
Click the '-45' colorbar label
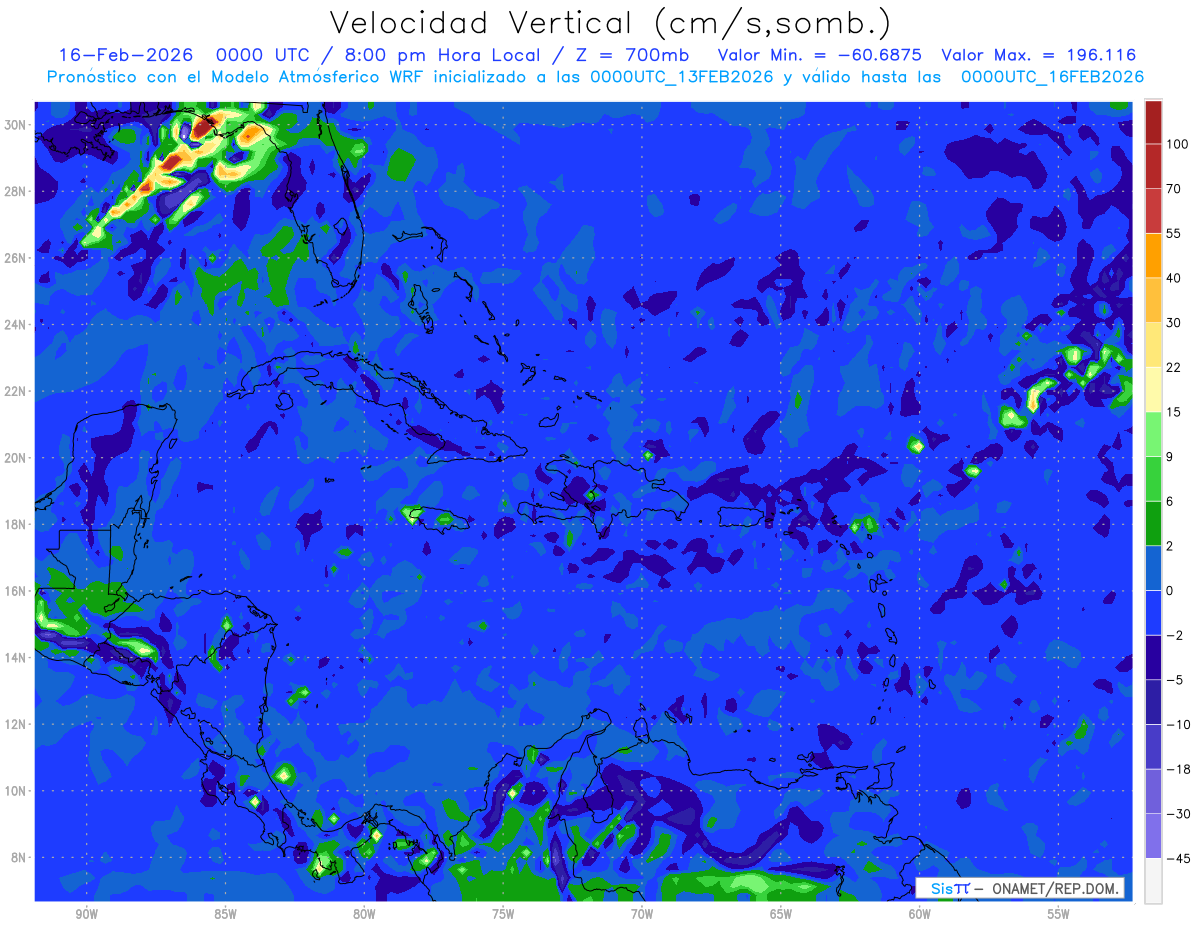(1178, 859)
